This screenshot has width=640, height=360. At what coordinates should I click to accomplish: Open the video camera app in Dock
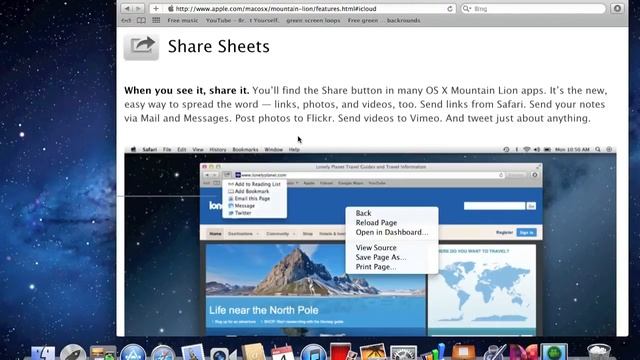click(x=223, y=353)
